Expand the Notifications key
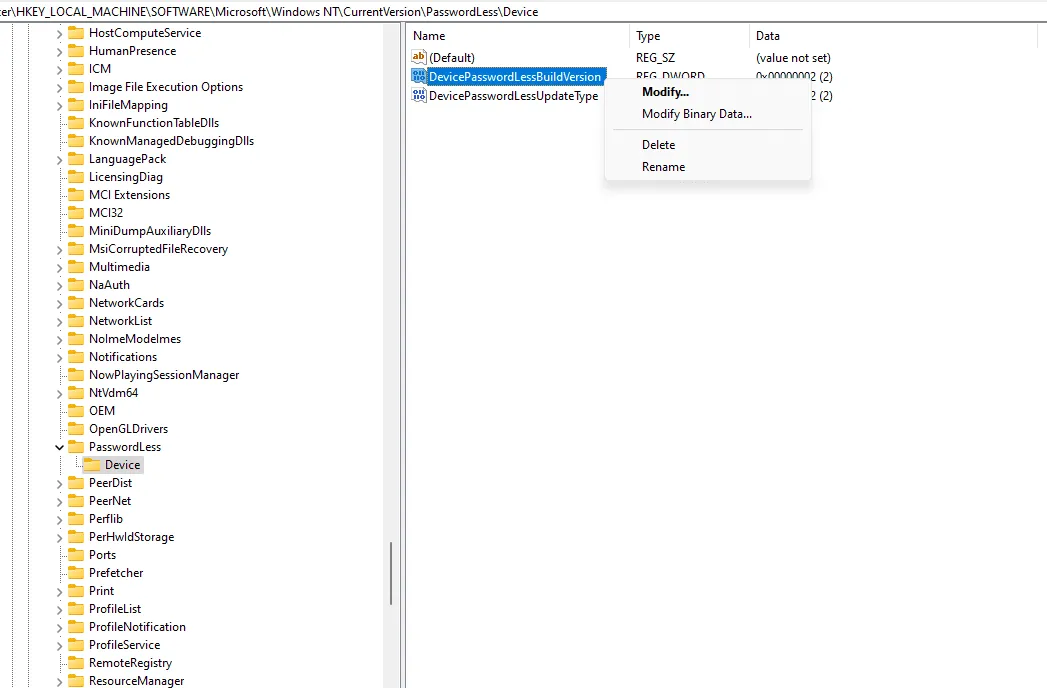This screenshot has height=688, width=1047. (x=59, y=358)
